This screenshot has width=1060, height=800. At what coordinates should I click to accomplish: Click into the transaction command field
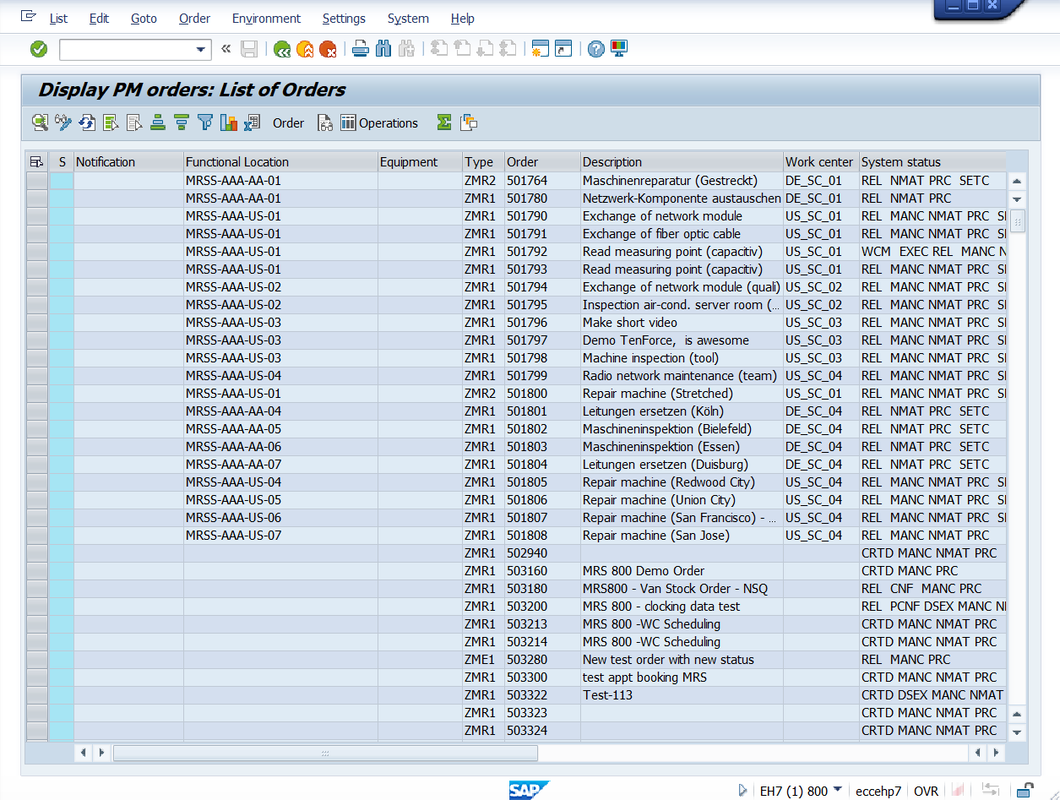click(127, 49)
